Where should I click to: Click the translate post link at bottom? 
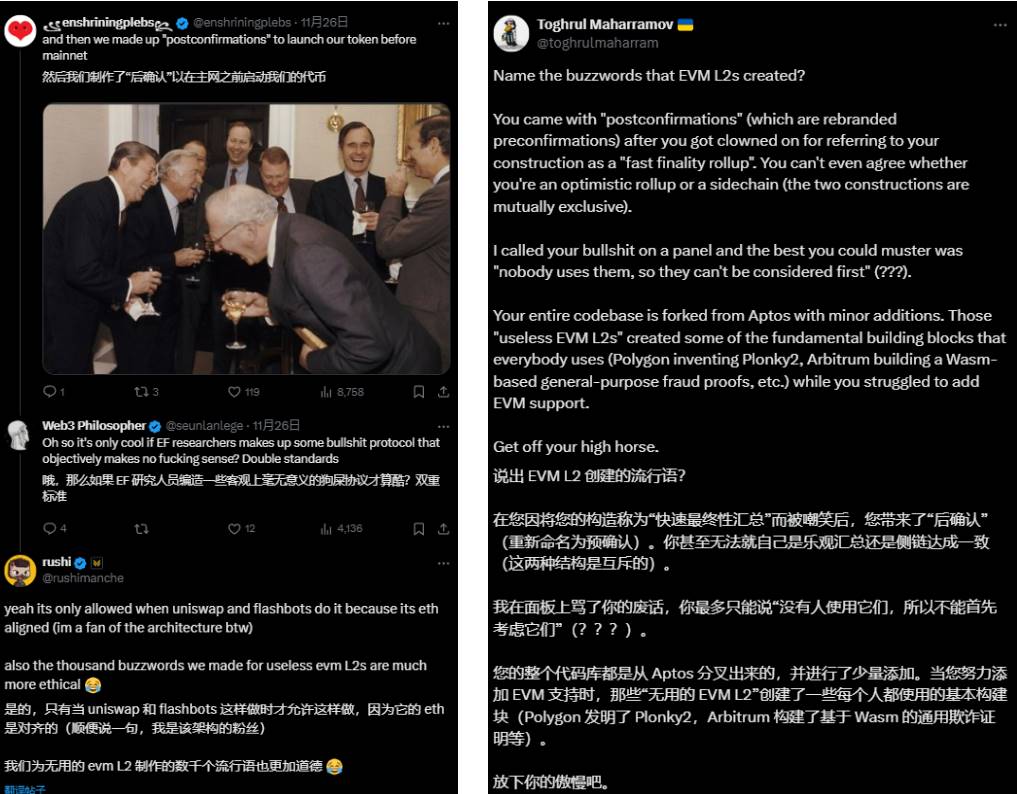(x=25, y=789)
